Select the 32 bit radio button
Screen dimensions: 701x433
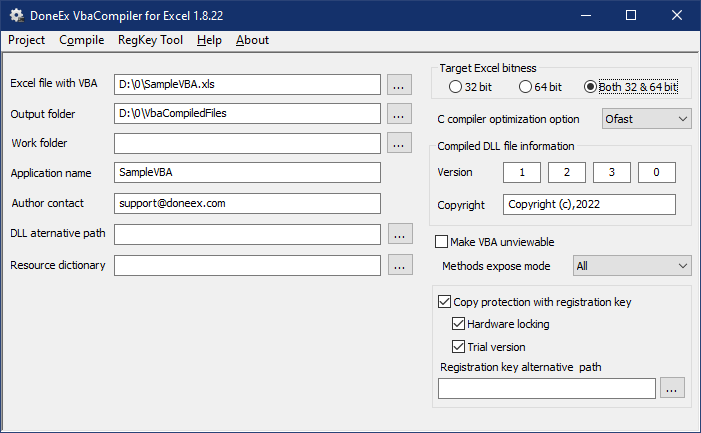coord(457,87)
